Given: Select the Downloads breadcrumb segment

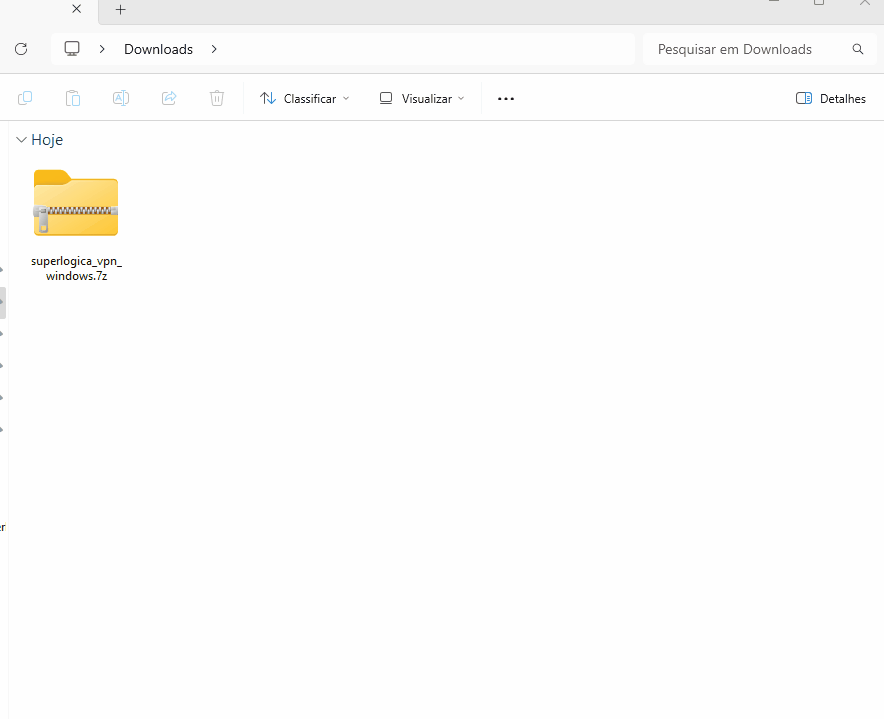Looking at the screenshot, I should pos(158,49).
